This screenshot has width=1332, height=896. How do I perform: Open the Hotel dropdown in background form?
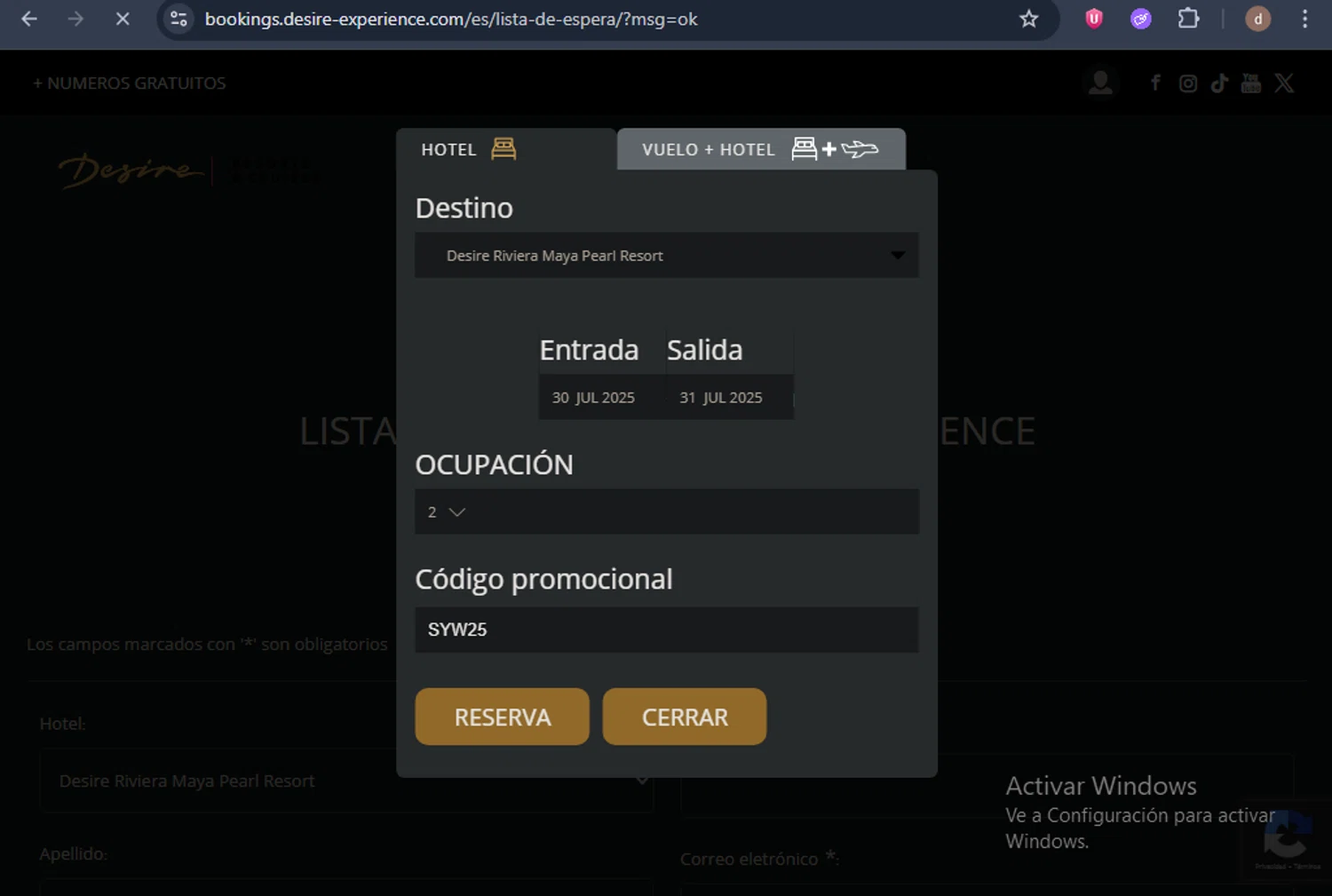click(x=346, y=781)
